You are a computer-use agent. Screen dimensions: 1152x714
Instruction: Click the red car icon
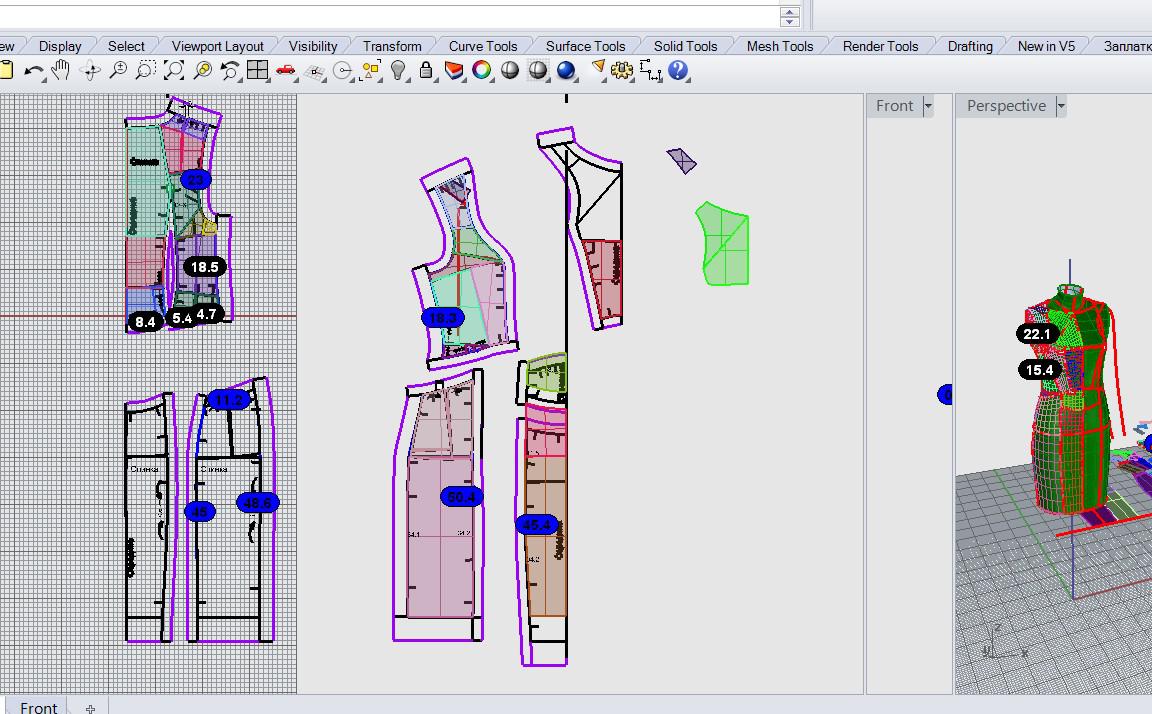(x=286, y=71)
